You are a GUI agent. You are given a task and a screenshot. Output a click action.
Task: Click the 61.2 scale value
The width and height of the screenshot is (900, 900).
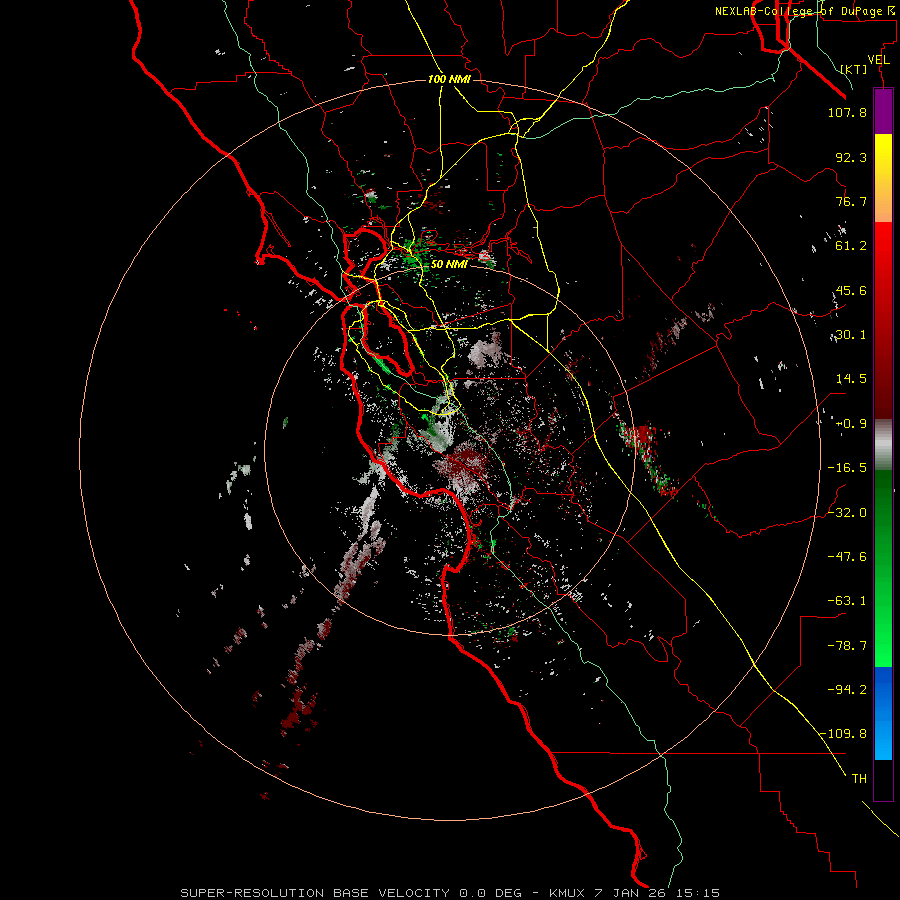pos(851,246)
